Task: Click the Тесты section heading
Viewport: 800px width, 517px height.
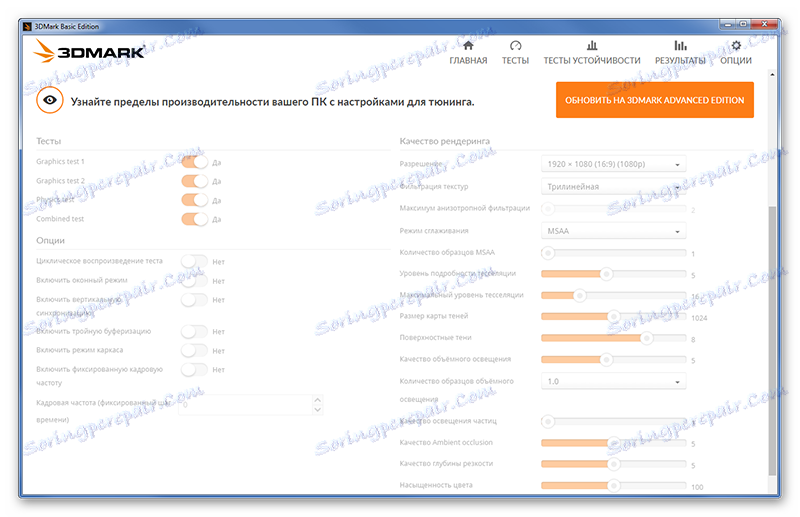Action: 48,141
